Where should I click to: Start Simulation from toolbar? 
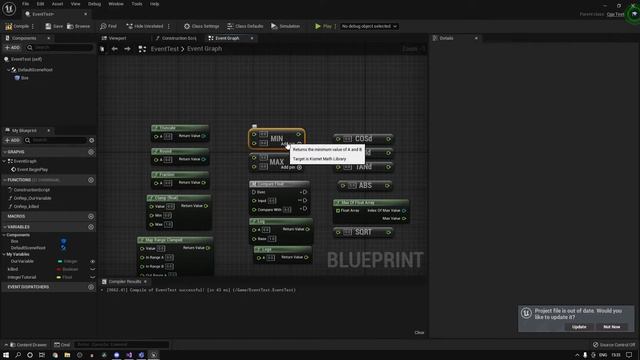[285, 26]
